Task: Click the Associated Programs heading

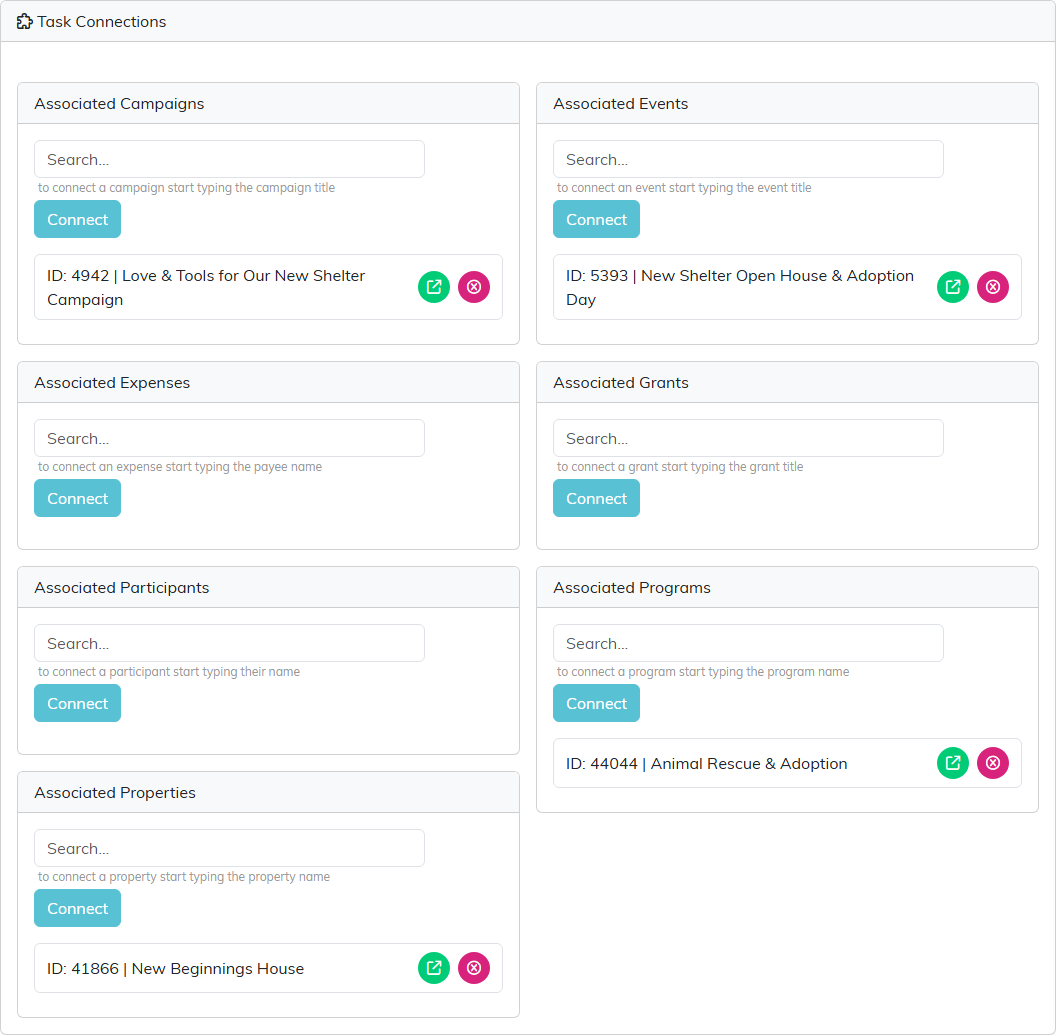Action: 632,587
